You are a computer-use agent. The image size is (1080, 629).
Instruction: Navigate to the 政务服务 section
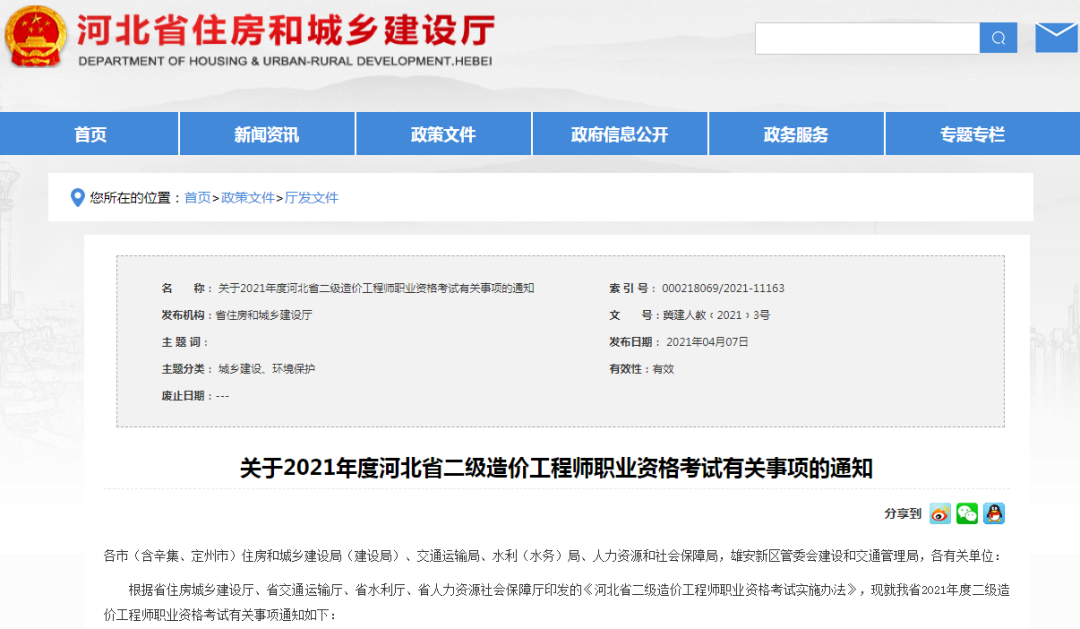pos(796,134)
